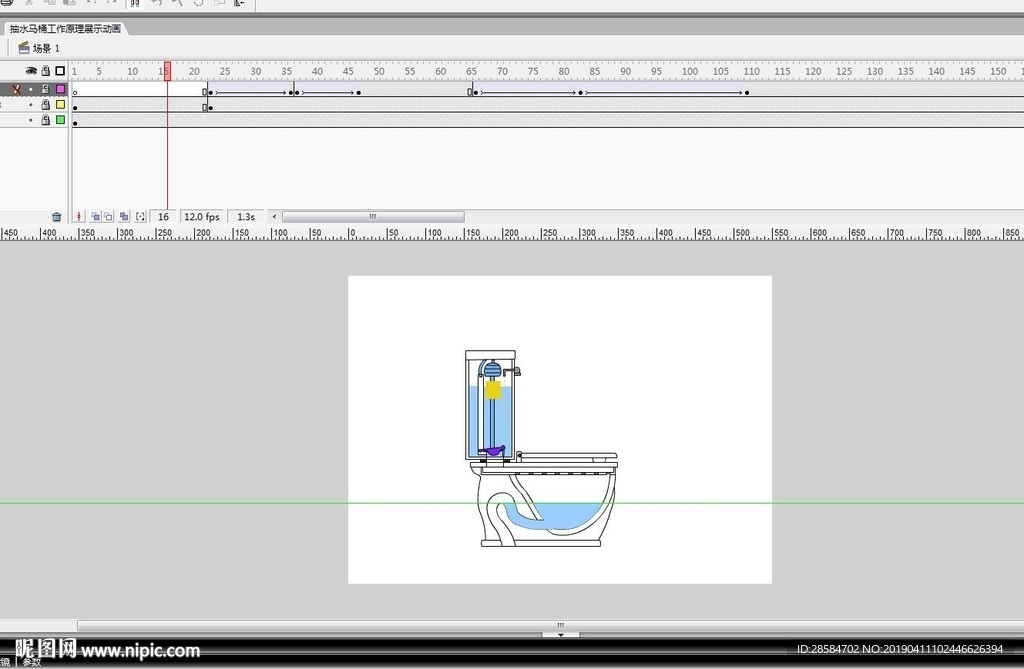Enable the Edit Multiple Frames icon
This screenshot has width=1024, height=669.
click(x=124, y=217)
